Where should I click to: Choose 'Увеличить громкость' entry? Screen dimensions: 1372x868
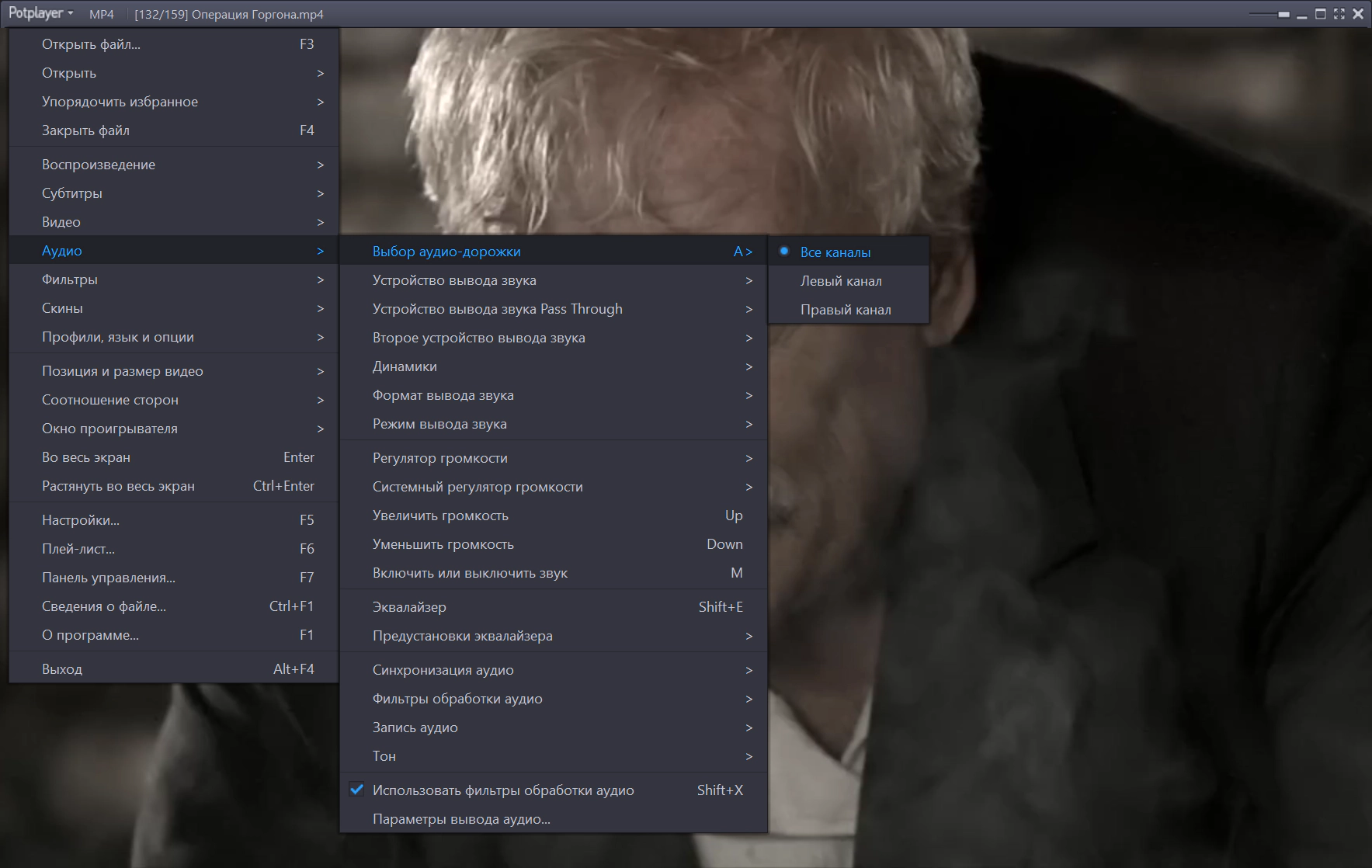(554, 516)
